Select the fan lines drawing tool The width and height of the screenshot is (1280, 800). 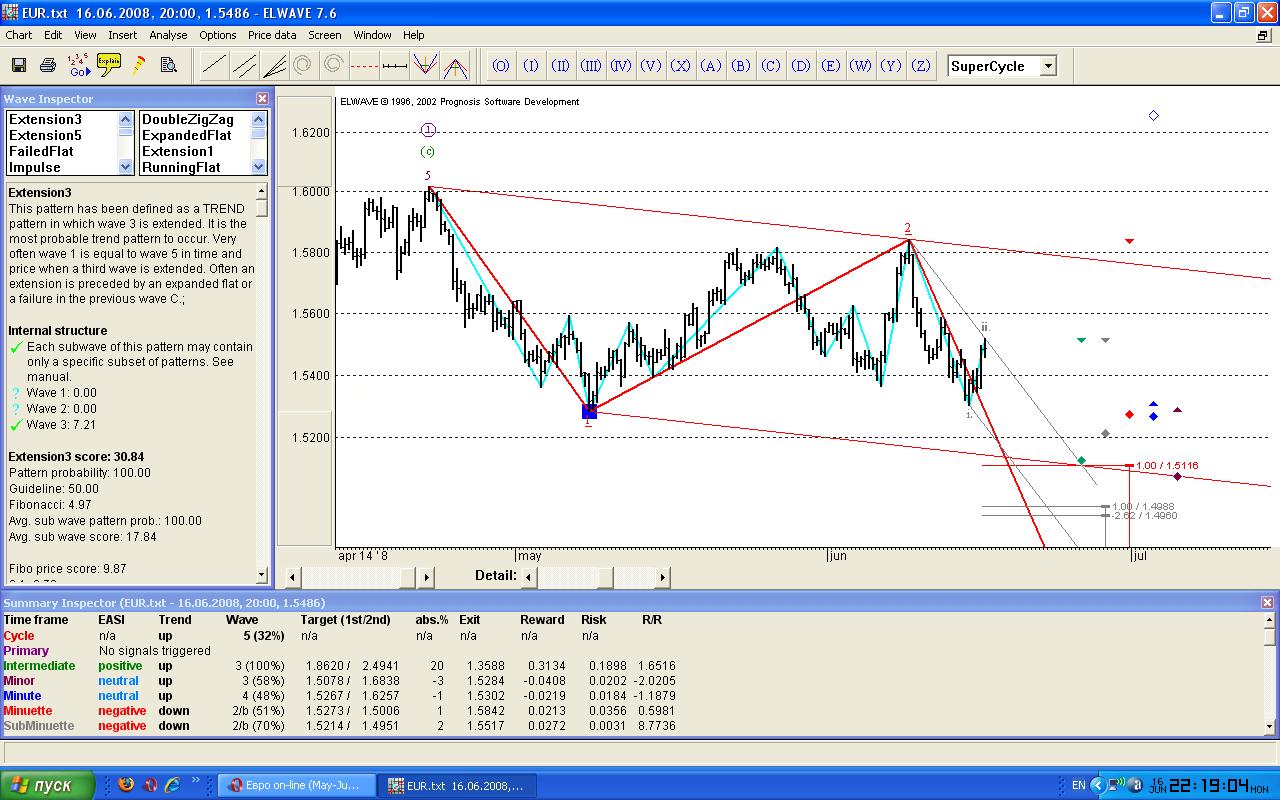click(274, 67)
